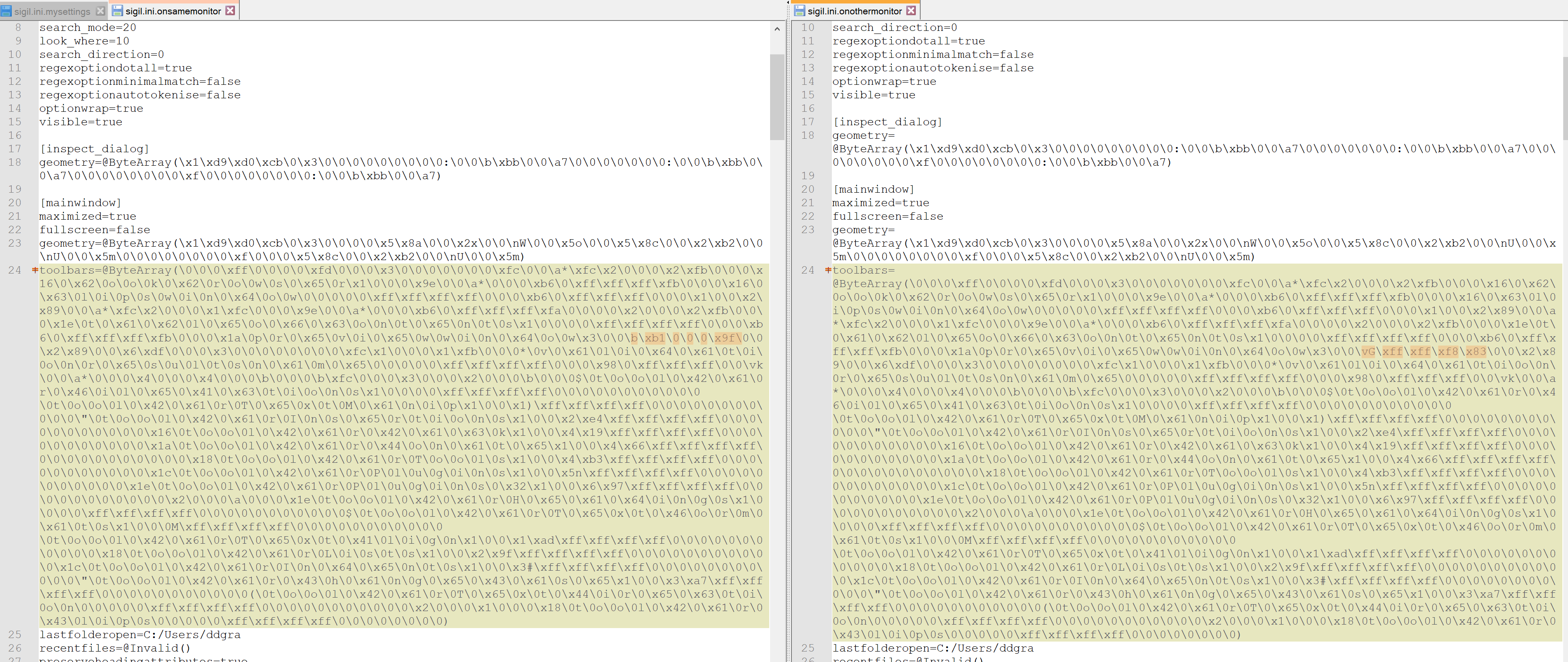Click the changed-line marker beside left pane line 24
This screenshot has width=1568, height=662.
pyautogui.click(x=35, y=270)
